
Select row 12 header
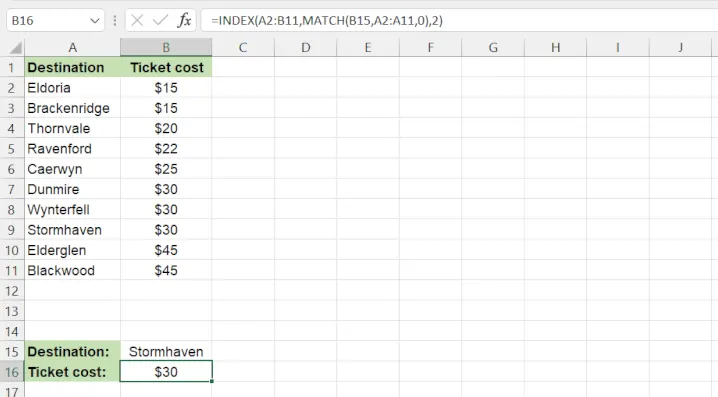(x=12, y=291)
